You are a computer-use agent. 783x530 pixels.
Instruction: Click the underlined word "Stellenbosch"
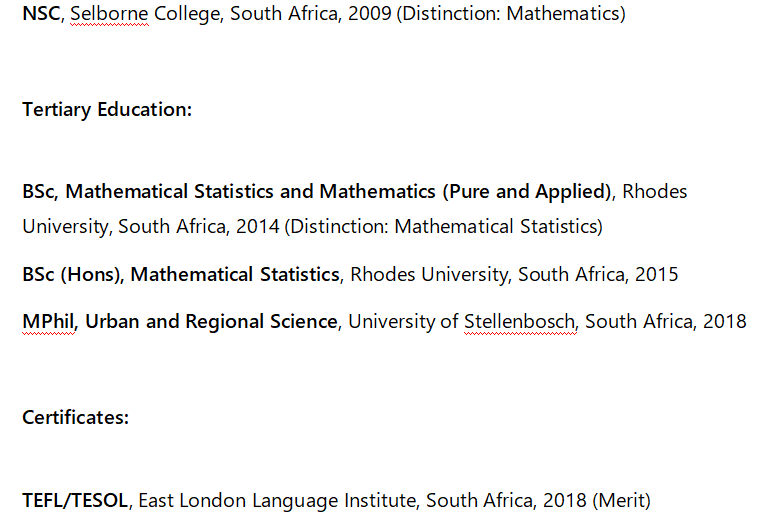click(x=520, y=322)
